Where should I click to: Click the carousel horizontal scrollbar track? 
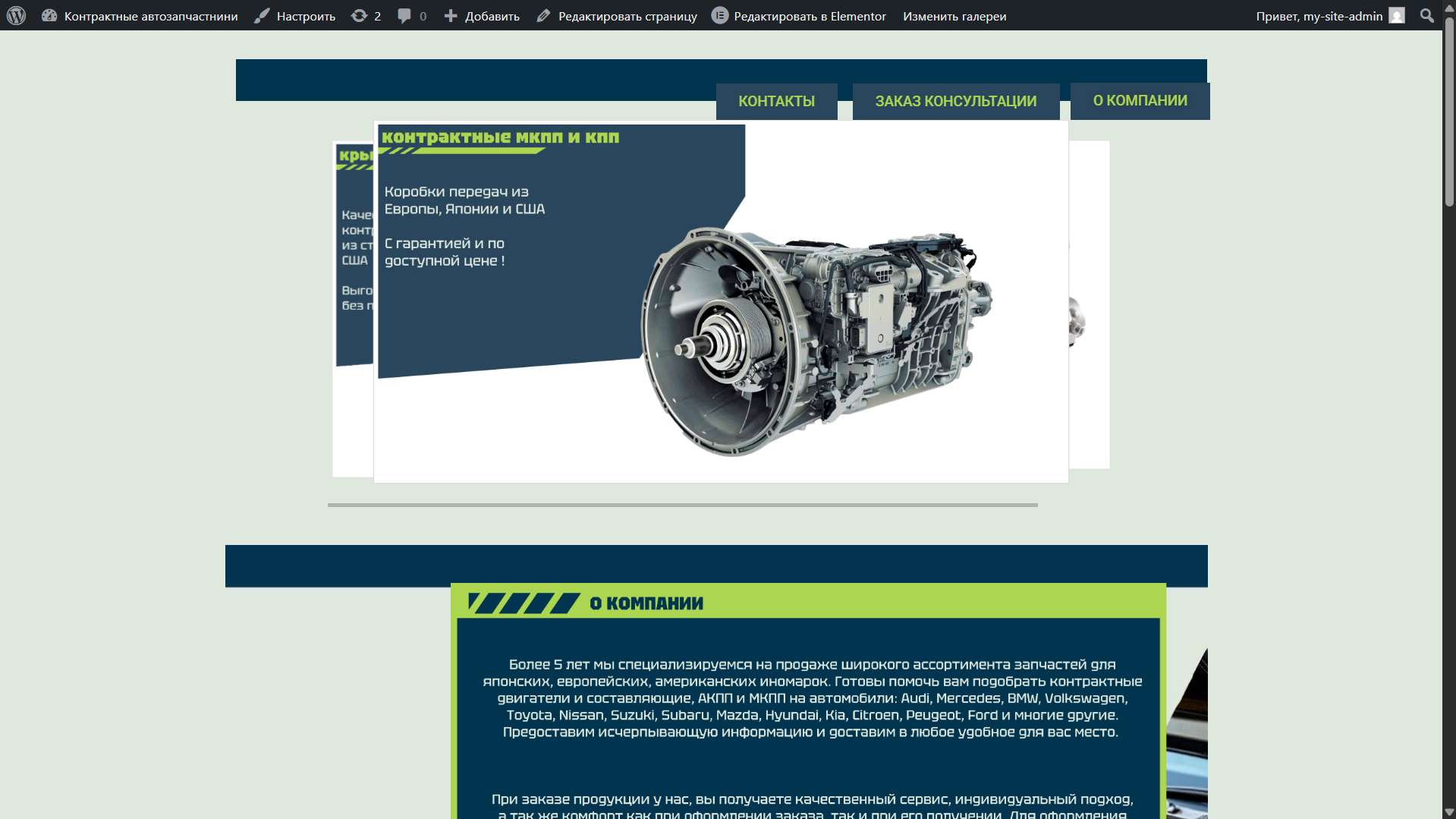pos(682,505)
